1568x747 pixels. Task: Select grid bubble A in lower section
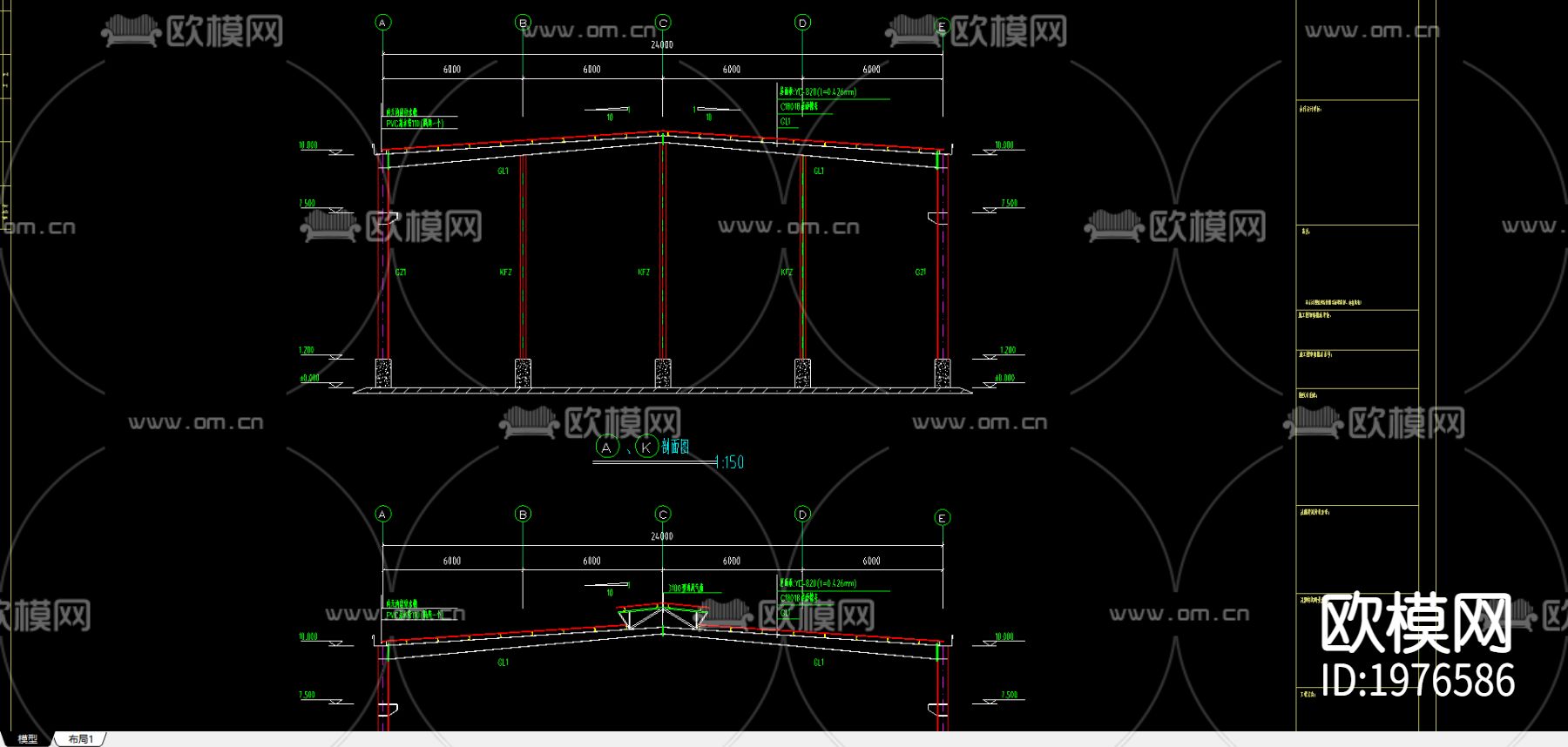[x=383, y=515]
